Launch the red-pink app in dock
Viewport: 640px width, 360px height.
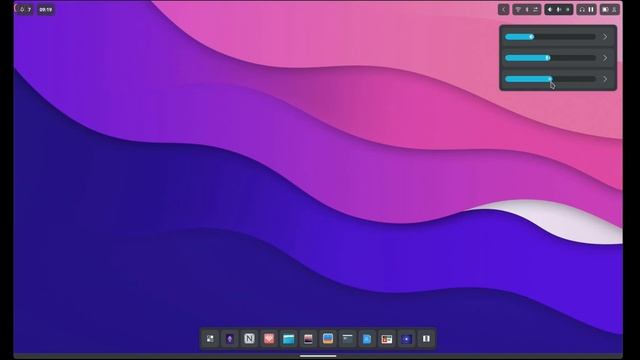coord(269,338)
